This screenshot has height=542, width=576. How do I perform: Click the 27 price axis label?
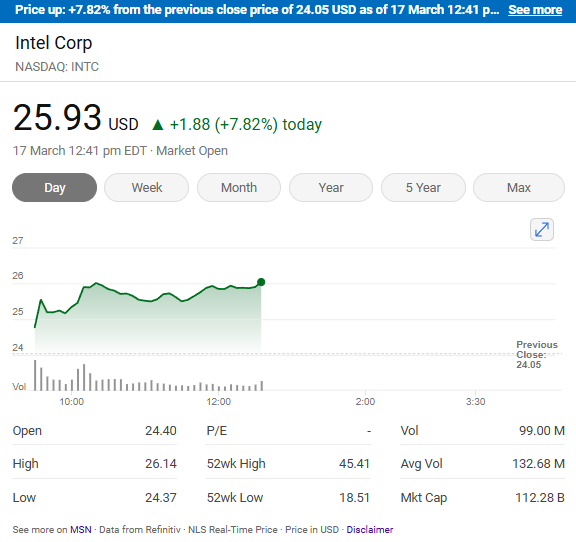18,241
